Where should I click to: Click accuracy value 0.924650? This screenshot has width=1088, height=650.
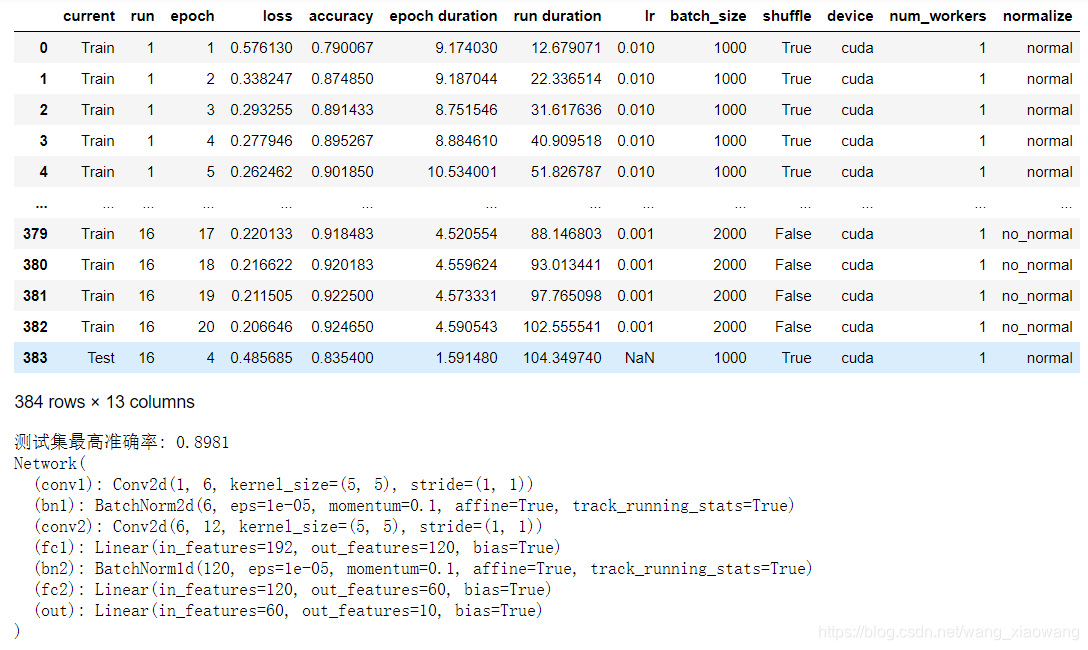342,327
